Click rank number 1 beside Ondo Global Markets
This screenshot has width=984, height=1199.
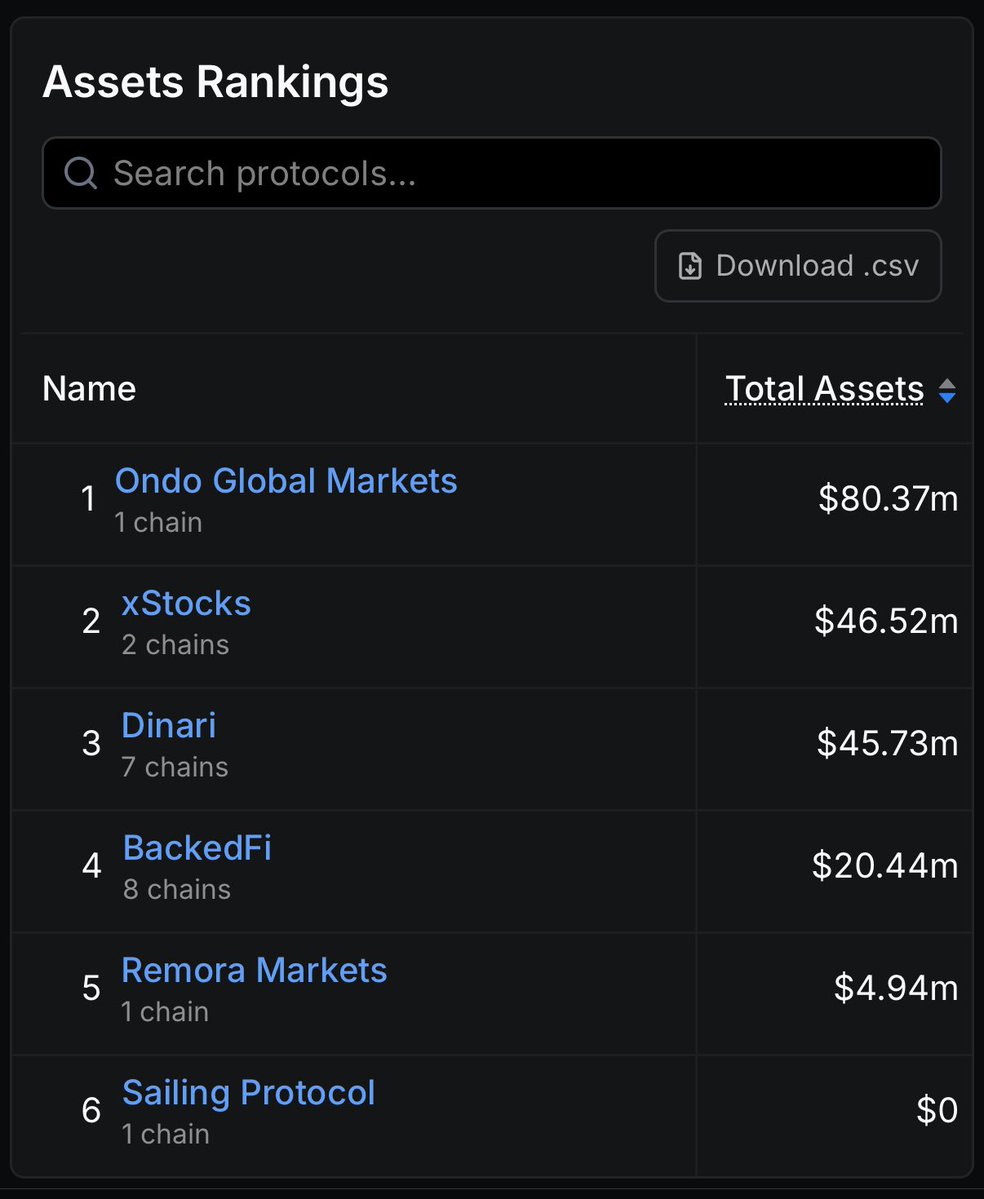pyautogui.click(x=88, y=499)
